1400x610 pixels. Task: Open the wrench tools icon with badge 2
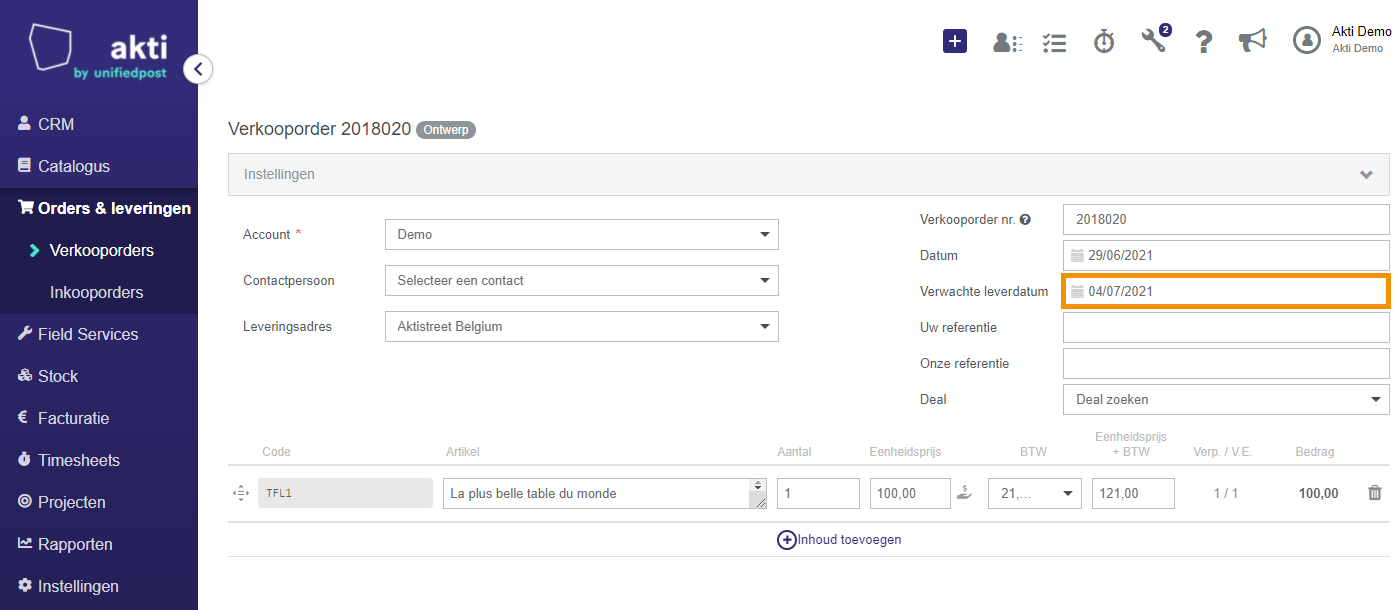1155,40
